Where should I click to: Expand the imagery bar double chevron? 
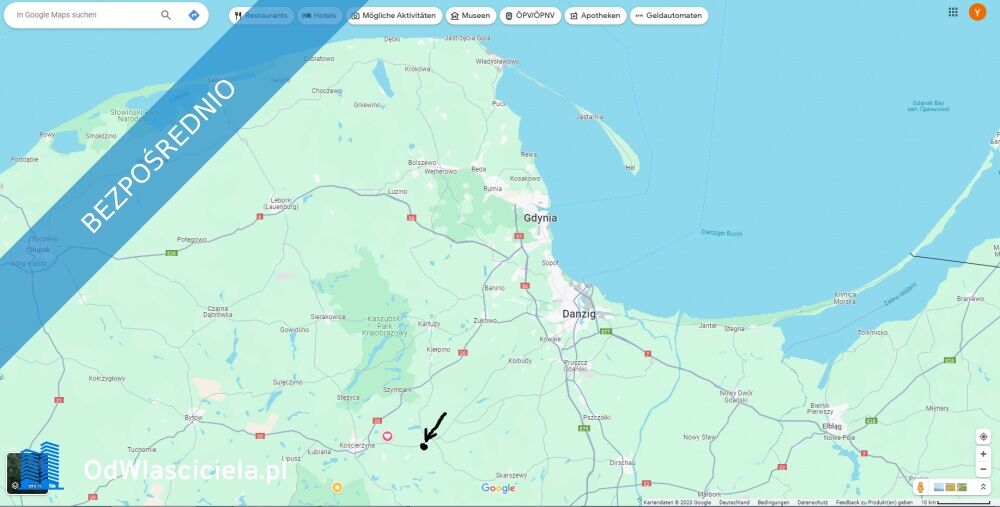983,487
